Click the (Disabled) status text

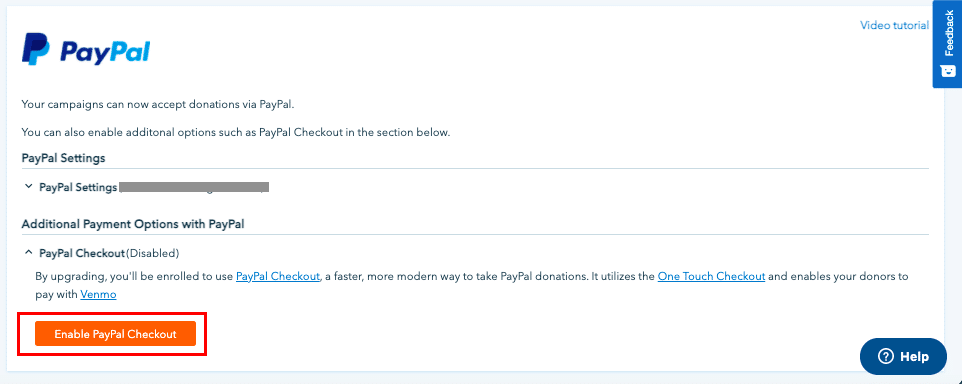click(152, 253)
